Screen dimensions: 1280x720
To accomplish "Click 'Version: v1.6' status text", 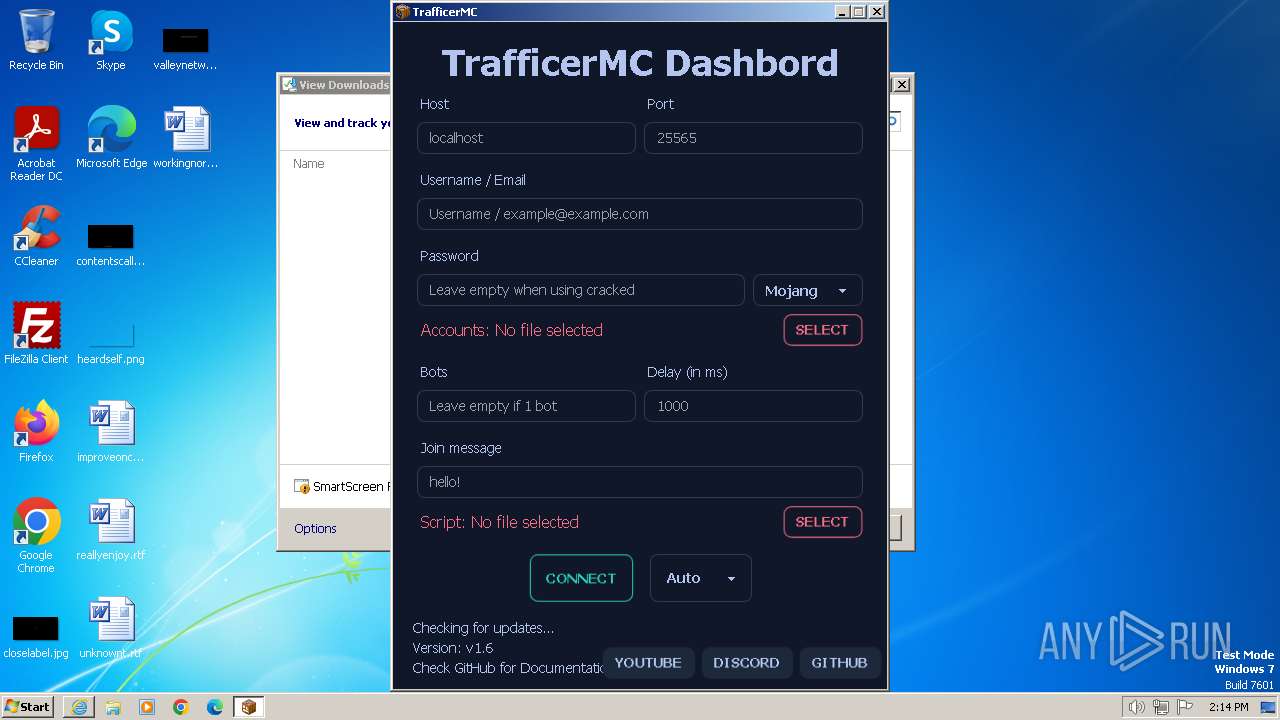I will tap(453, 648).
